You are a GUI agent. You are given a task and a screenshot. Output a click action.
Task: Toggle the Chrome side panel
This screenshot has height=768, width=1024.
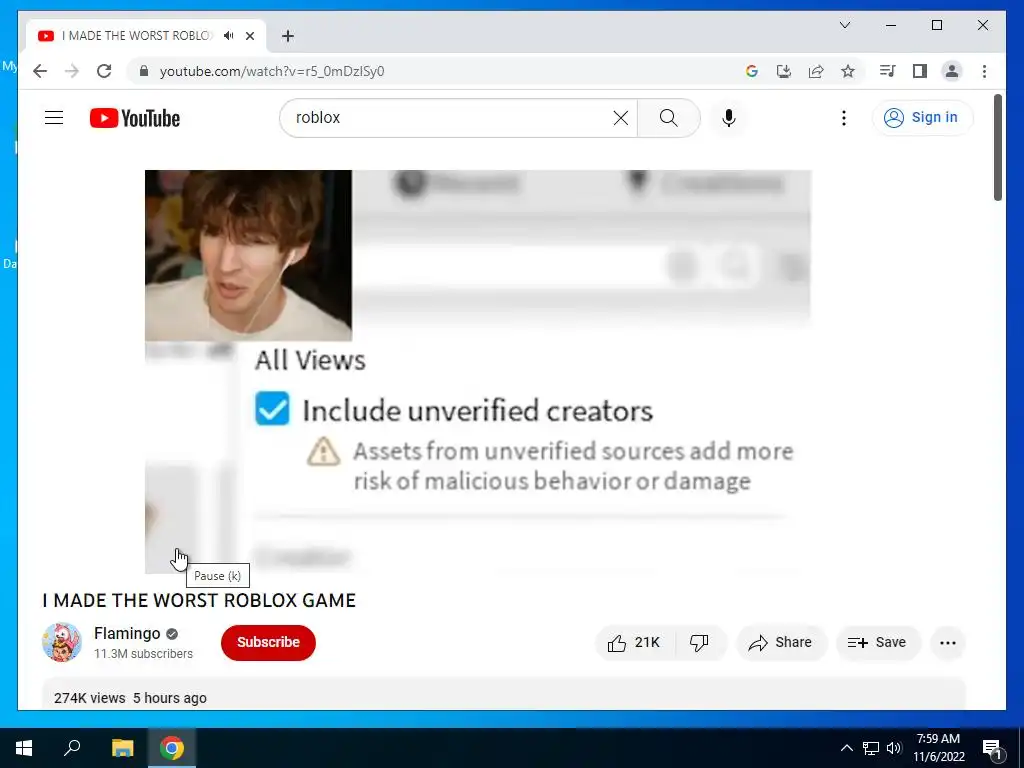920,71
